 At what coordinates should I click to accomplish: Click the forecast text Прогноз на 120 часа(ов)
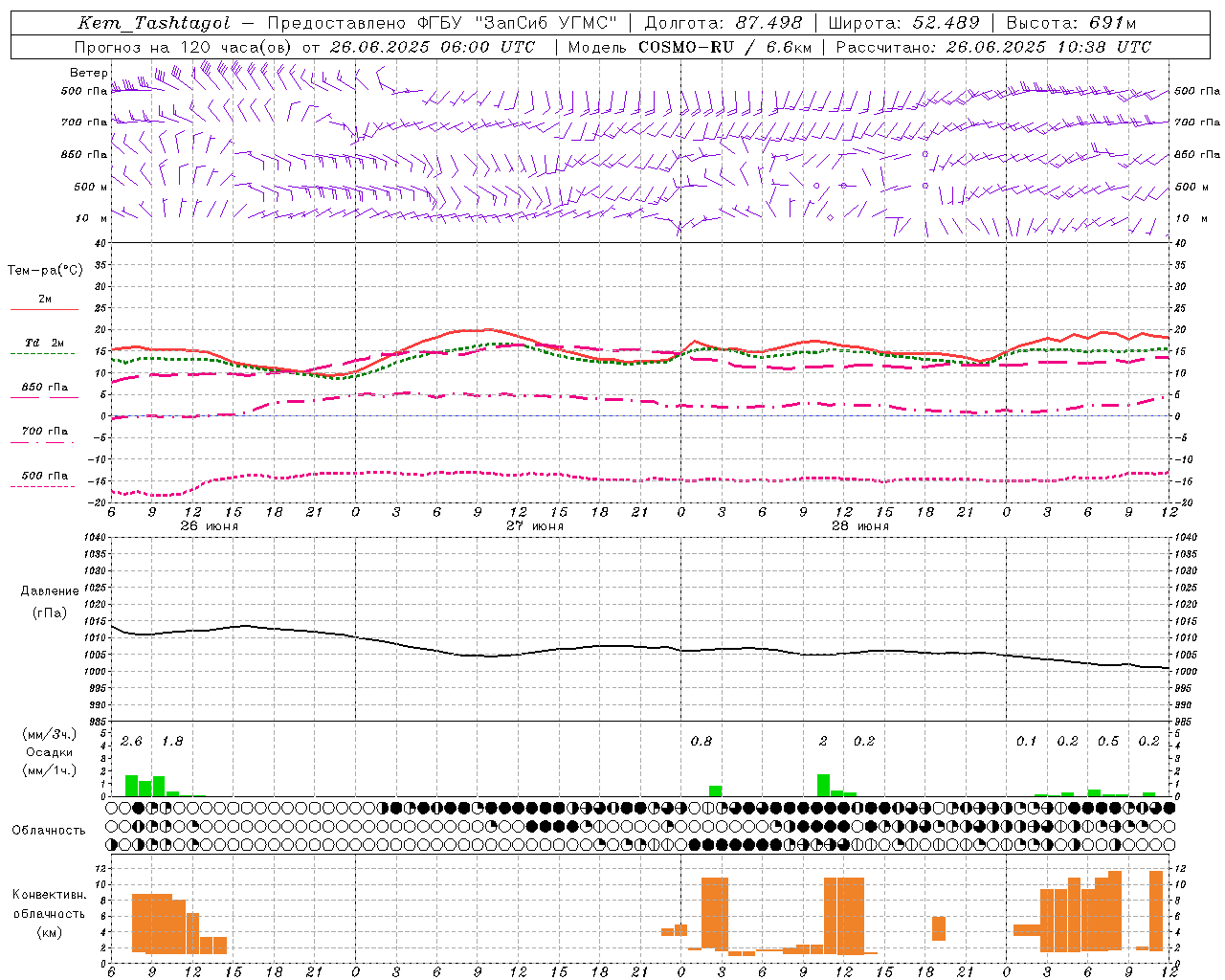coord(184,47)
